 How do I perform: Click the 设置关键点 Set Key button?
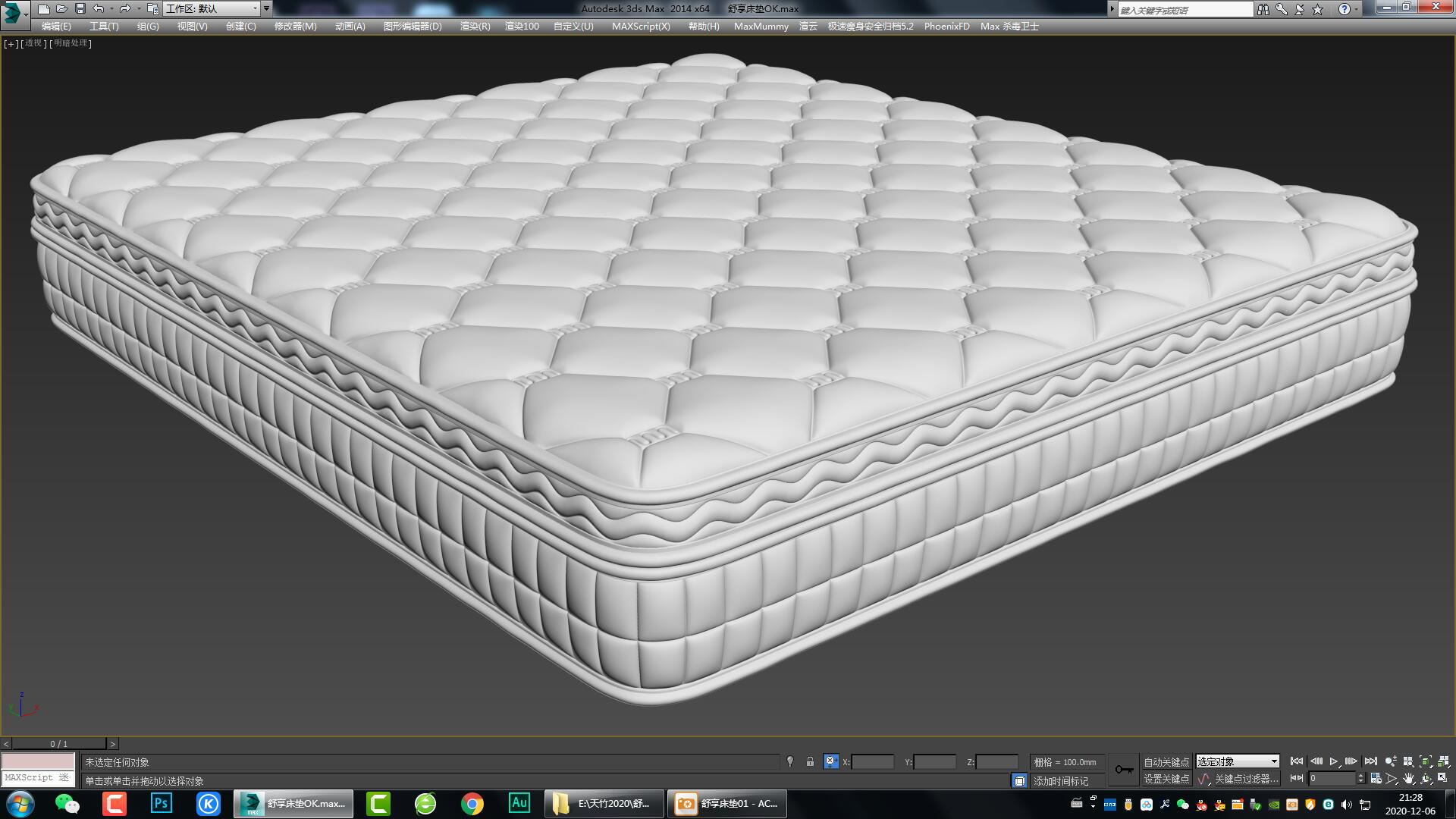[1166, 778]
